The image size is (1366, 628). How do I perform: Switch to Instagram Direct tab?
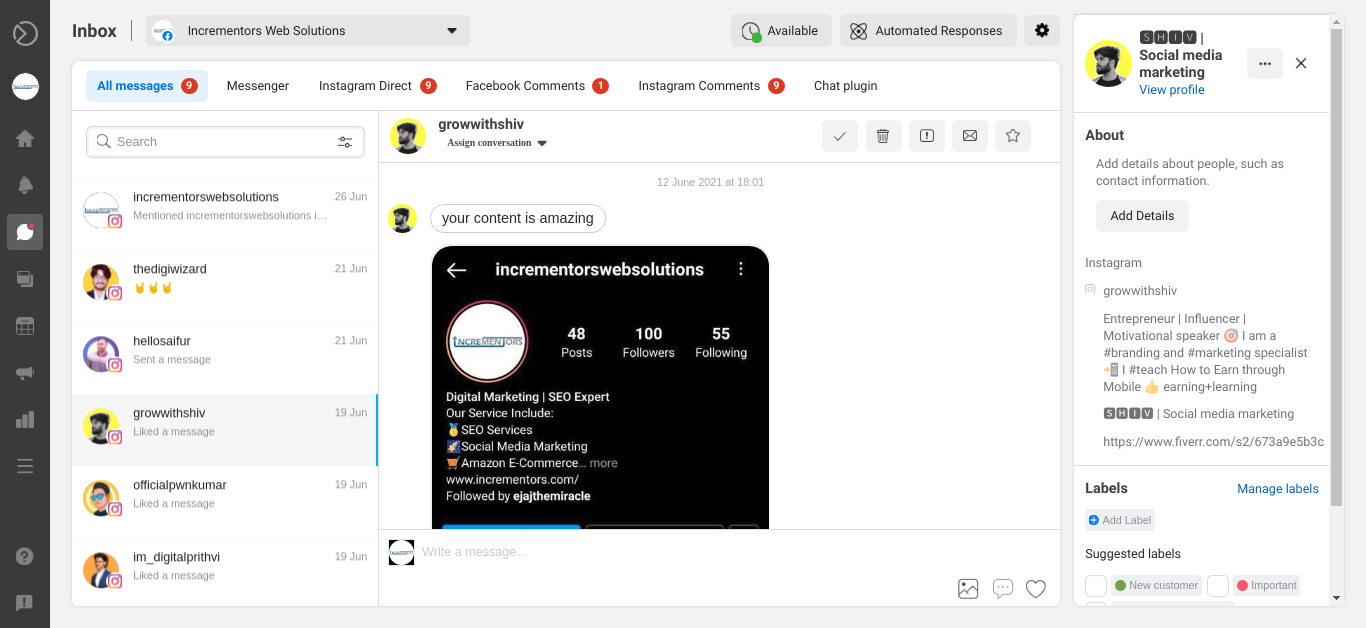pyautogui.click(x=377, y=86)
